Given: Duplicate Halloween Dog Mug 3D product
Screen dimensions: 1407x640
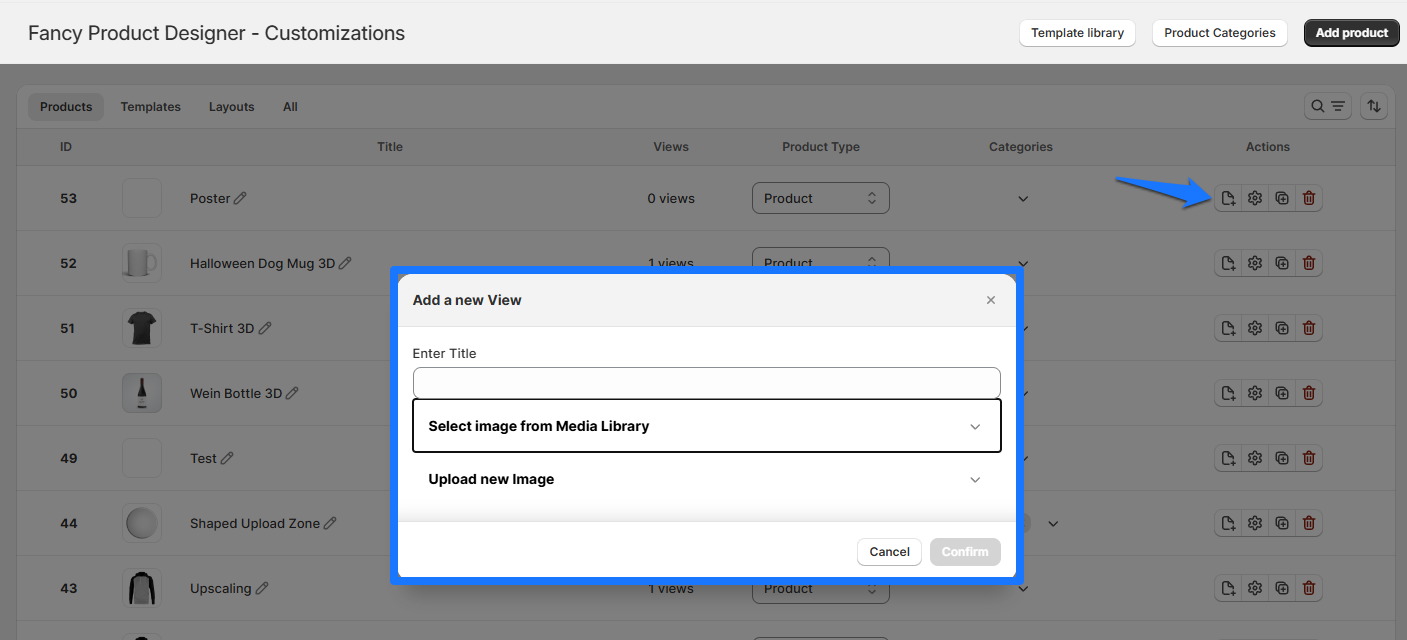Looking at the screenshot, I should point(1282,263).
